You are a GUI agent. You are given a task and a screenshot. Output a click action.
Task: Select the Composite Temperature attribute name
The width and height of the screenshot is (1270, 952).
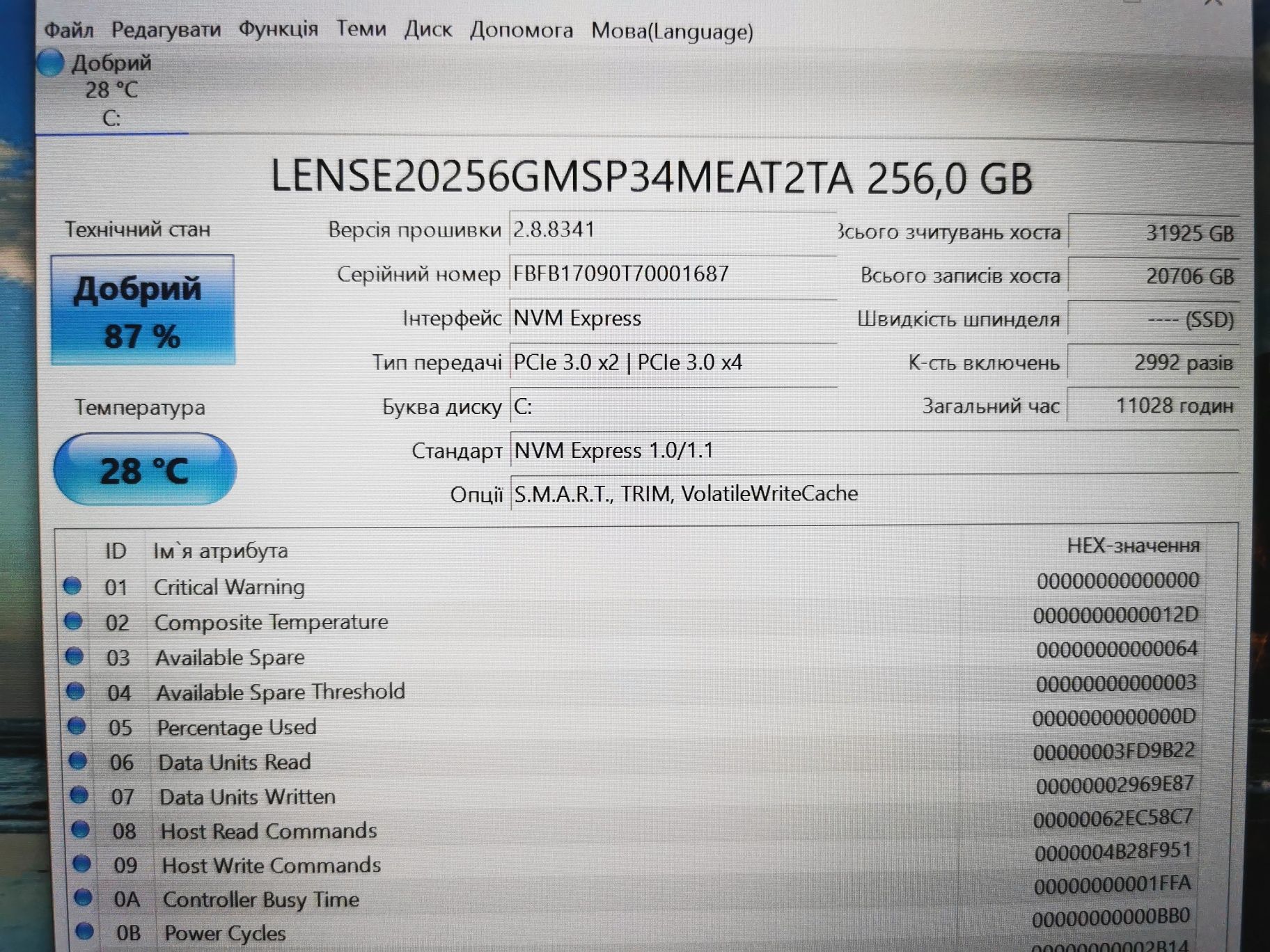pos(271,622)
